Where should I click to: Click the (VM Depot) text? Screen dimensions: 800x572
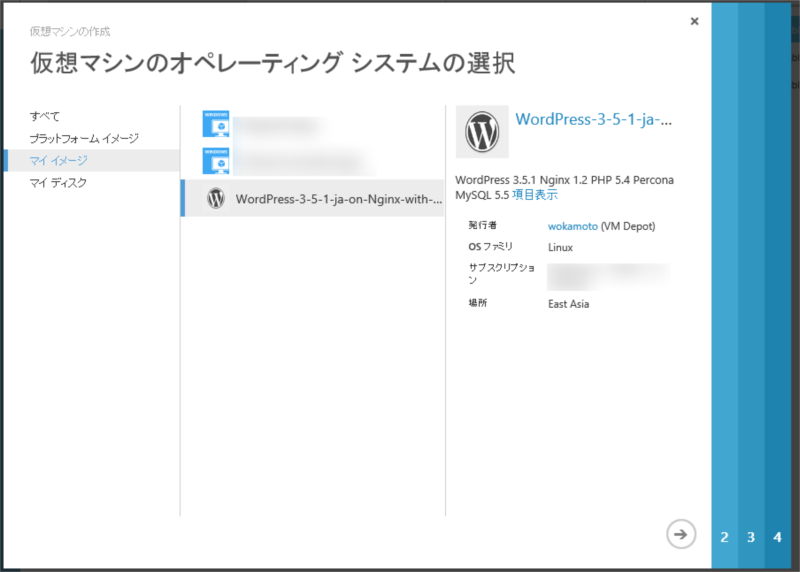tap(628, 227)
